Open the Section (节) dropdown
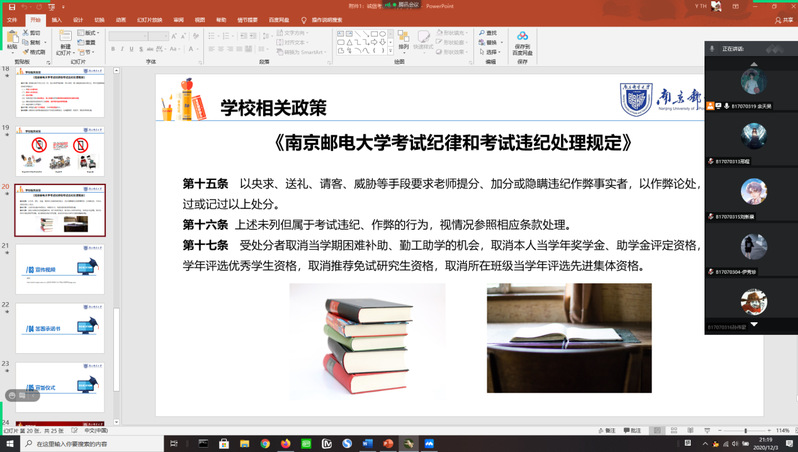This screenshot has width=798, height=452. 86,53
